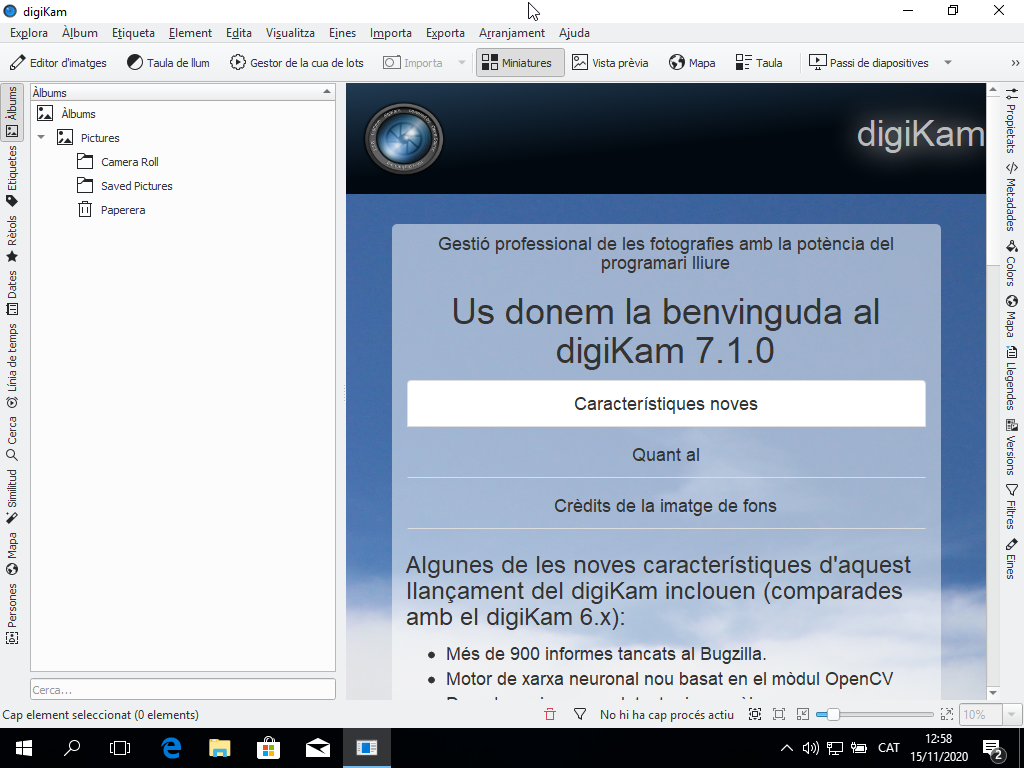Open the Versions right sidebar tab
This screenshot has width=1024, height=768.
pyautogui.click(x=1011, y=447)
